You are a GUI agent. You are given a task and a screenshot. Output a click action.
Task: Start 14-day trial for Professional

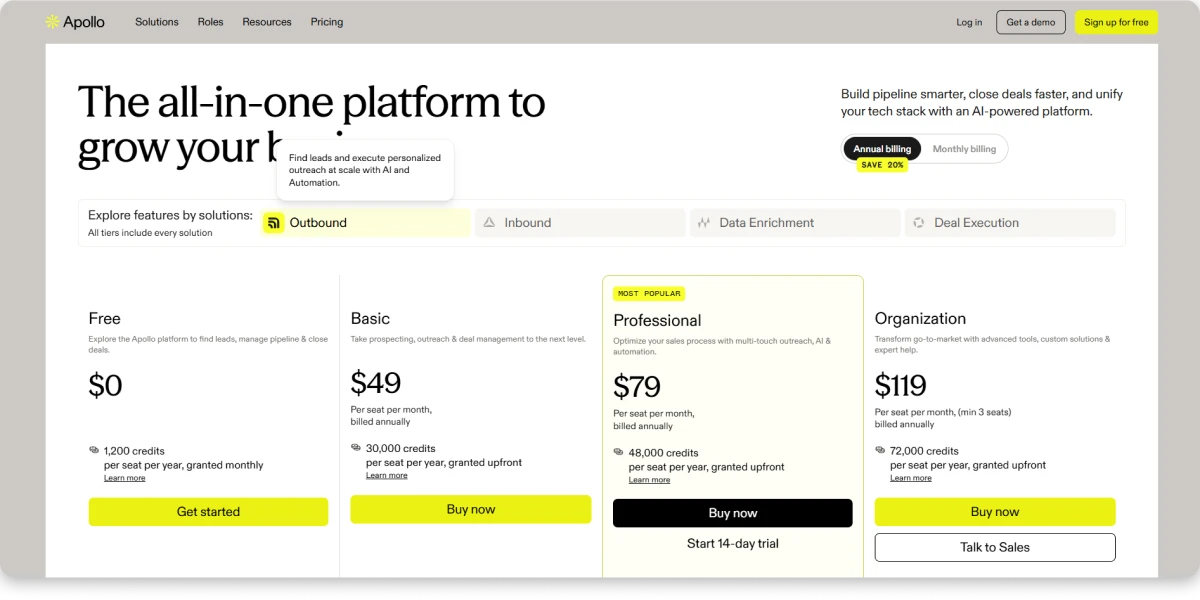click(733, 544)
